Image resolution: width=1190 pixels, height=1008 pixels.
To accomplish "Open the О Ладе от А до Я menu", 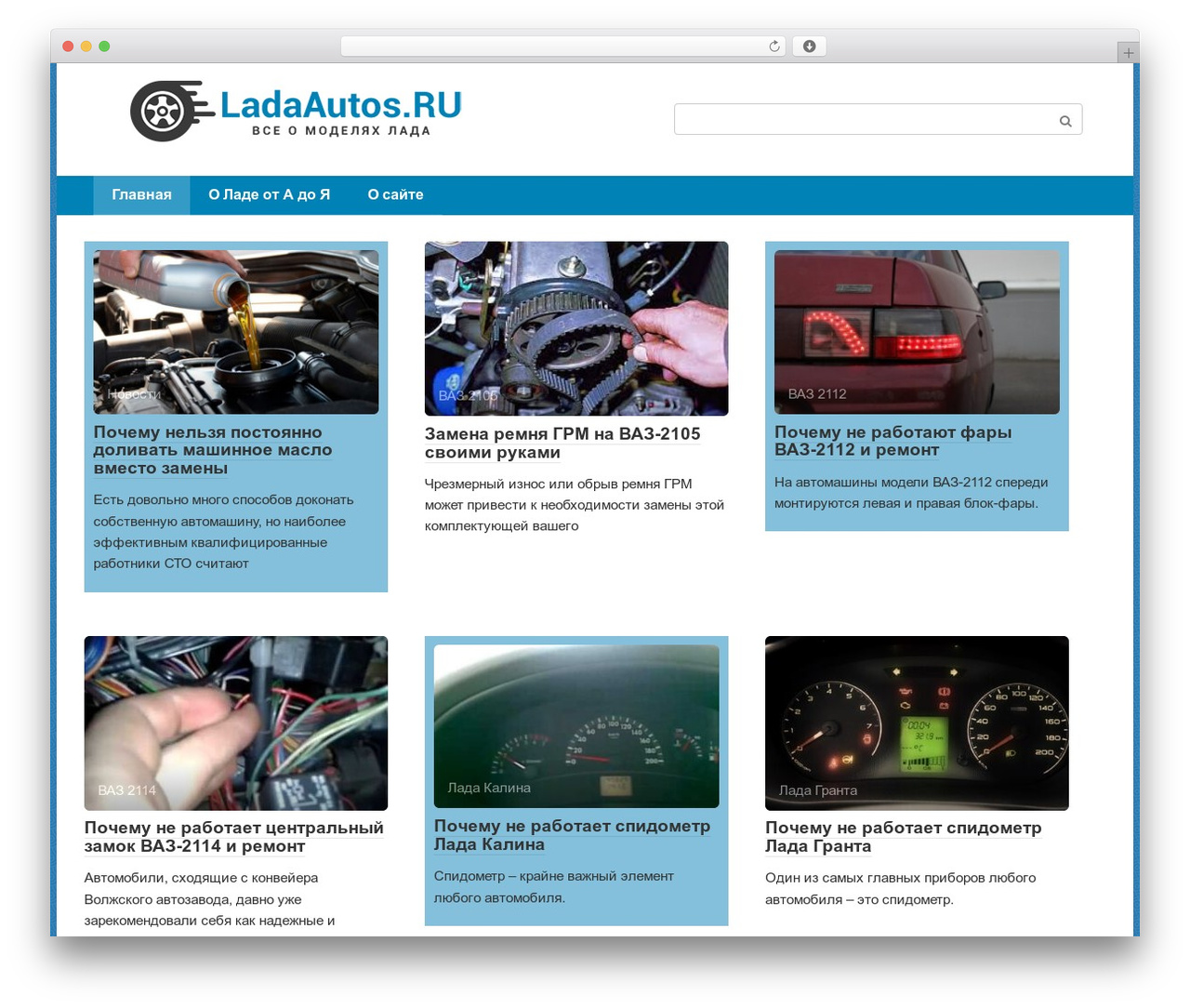I will coord(270,195).
